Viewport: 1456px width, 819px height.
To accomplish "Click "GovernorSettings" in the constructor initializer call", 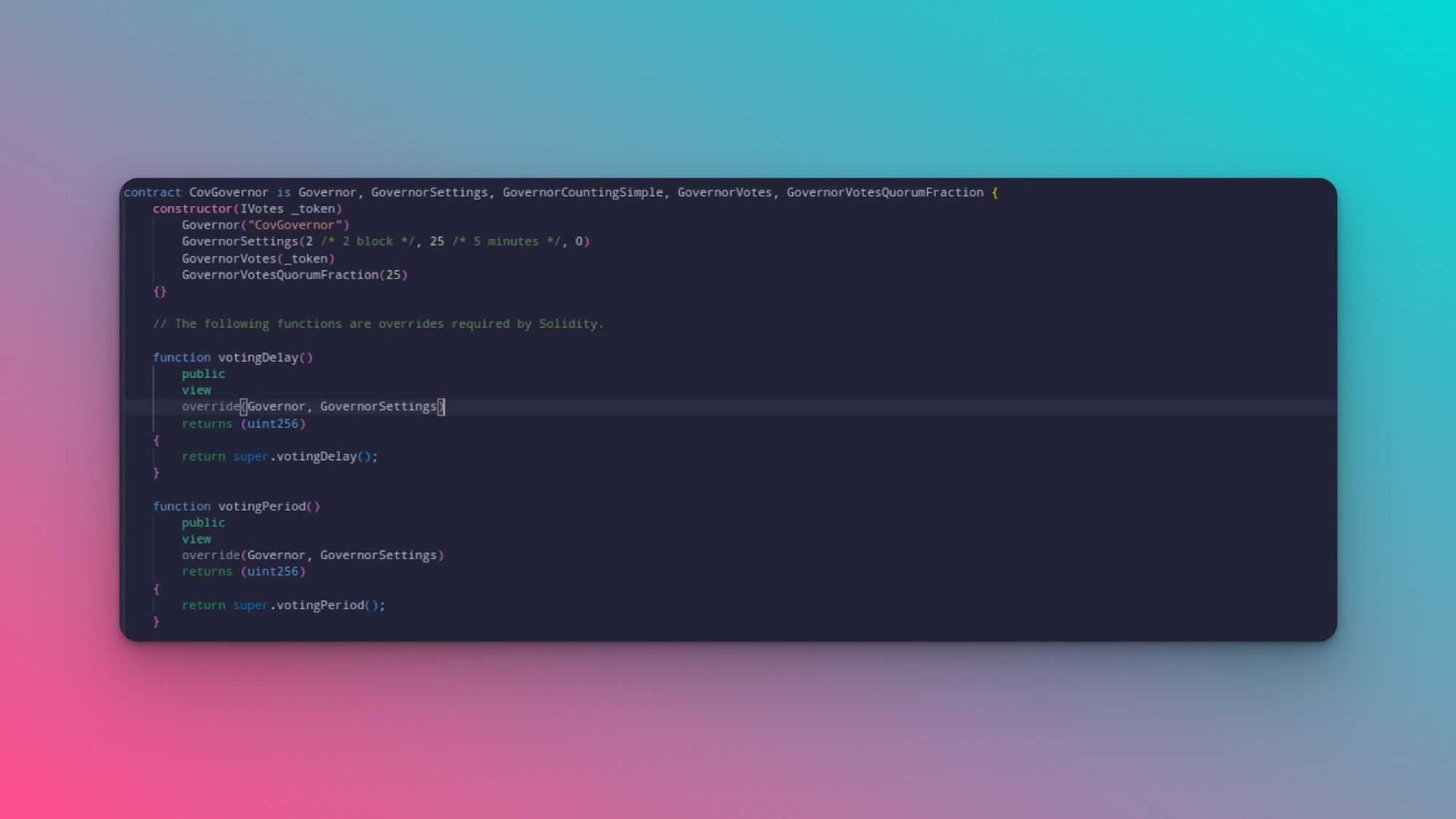I will (240, 242).
